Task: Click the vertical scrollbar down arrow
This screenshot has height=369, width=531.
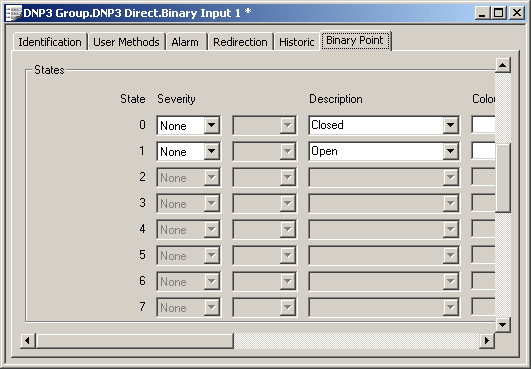Action: 503,325
